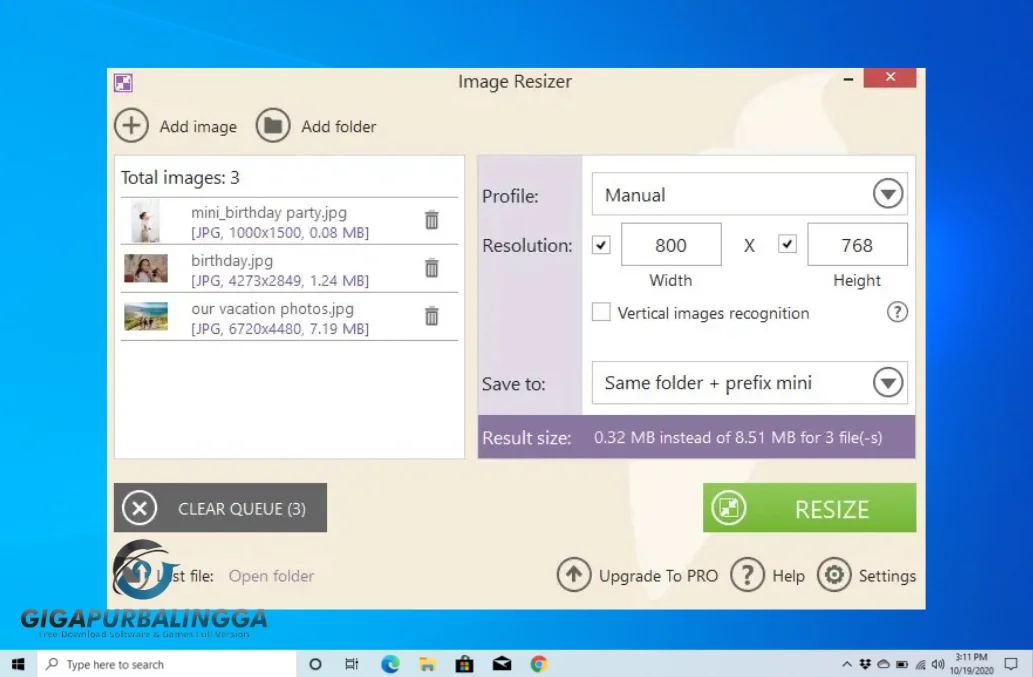Click the green RESIZE button
This screenshot has height=677, width=1033.
pyautogui.click(x=809, y=508)
